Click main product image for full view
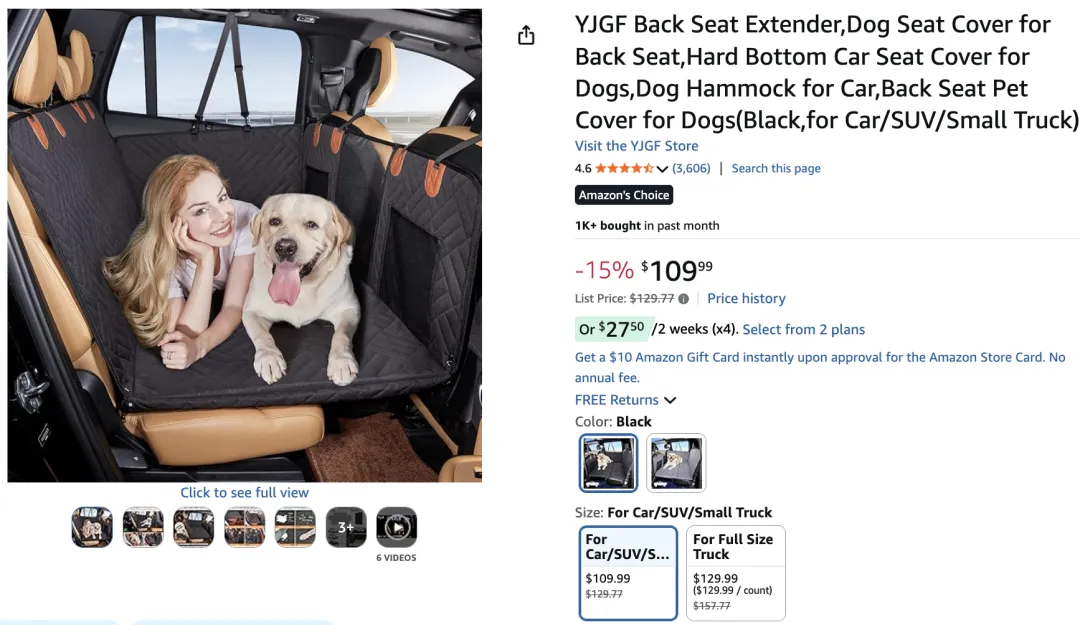The image size is (1080, 625). coord(244,245)
